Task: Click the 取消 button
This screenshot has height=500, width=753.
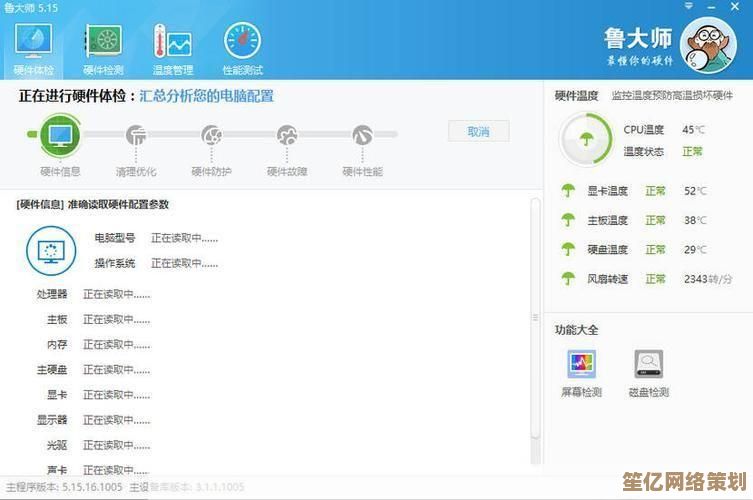Action: click(478, 131)
